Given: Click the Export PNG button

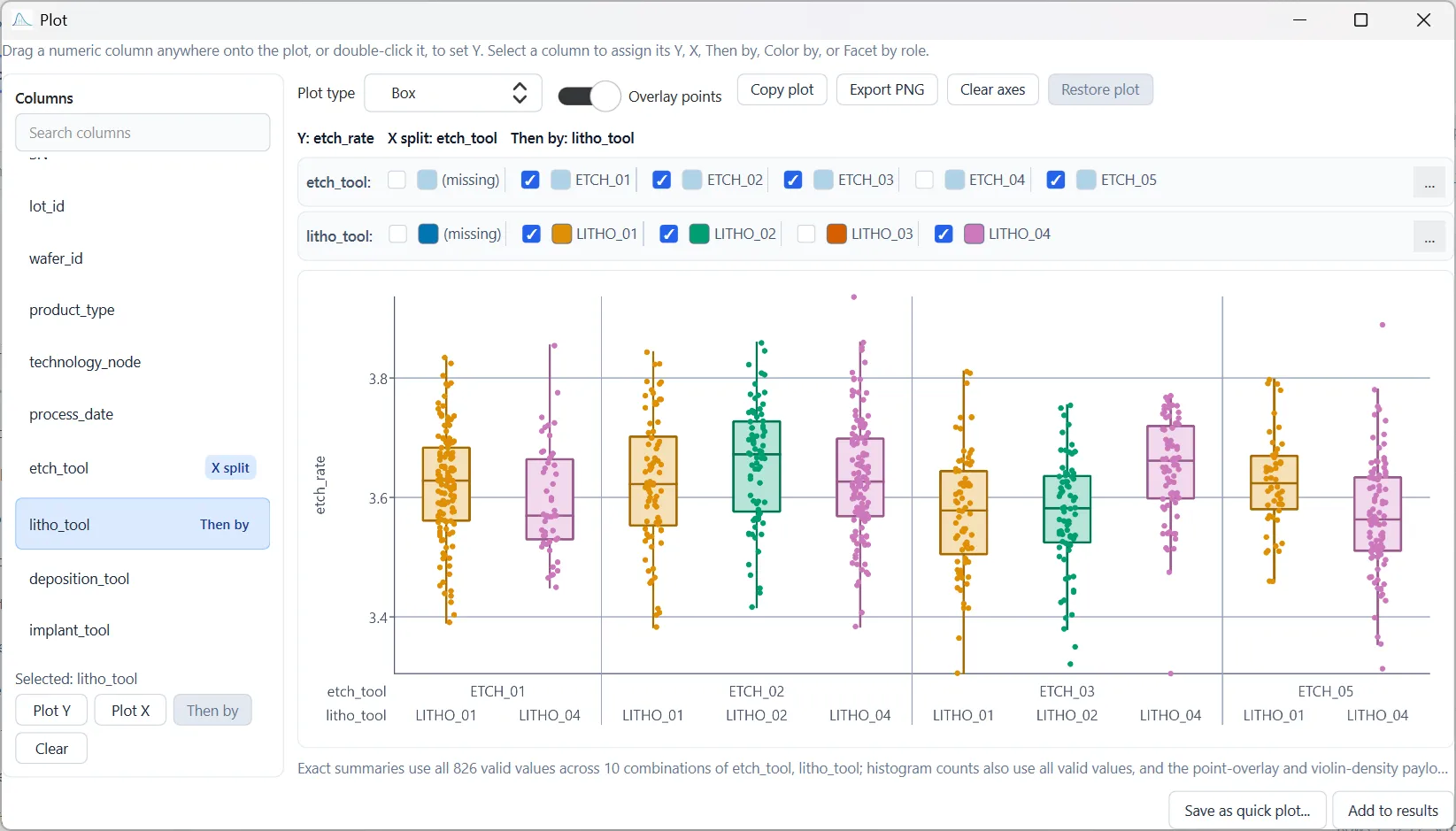Looking at the screenshot, I should click(x=887, y=89).
